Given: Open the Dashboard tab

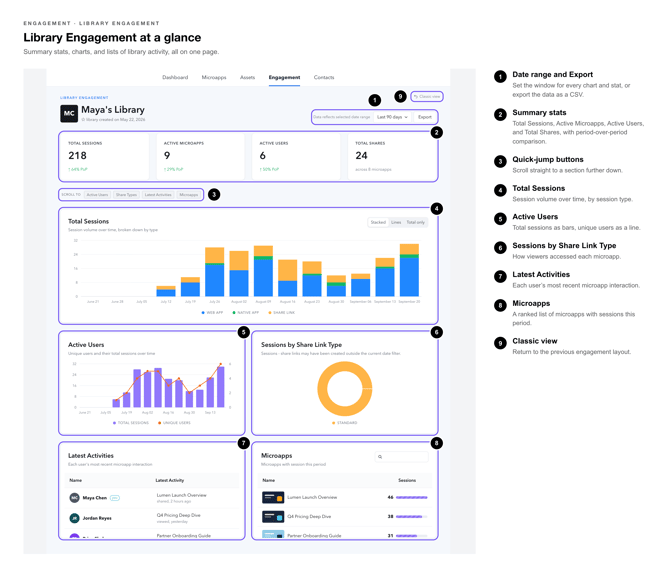Looking at the screenshot, I should click(175, 77).
